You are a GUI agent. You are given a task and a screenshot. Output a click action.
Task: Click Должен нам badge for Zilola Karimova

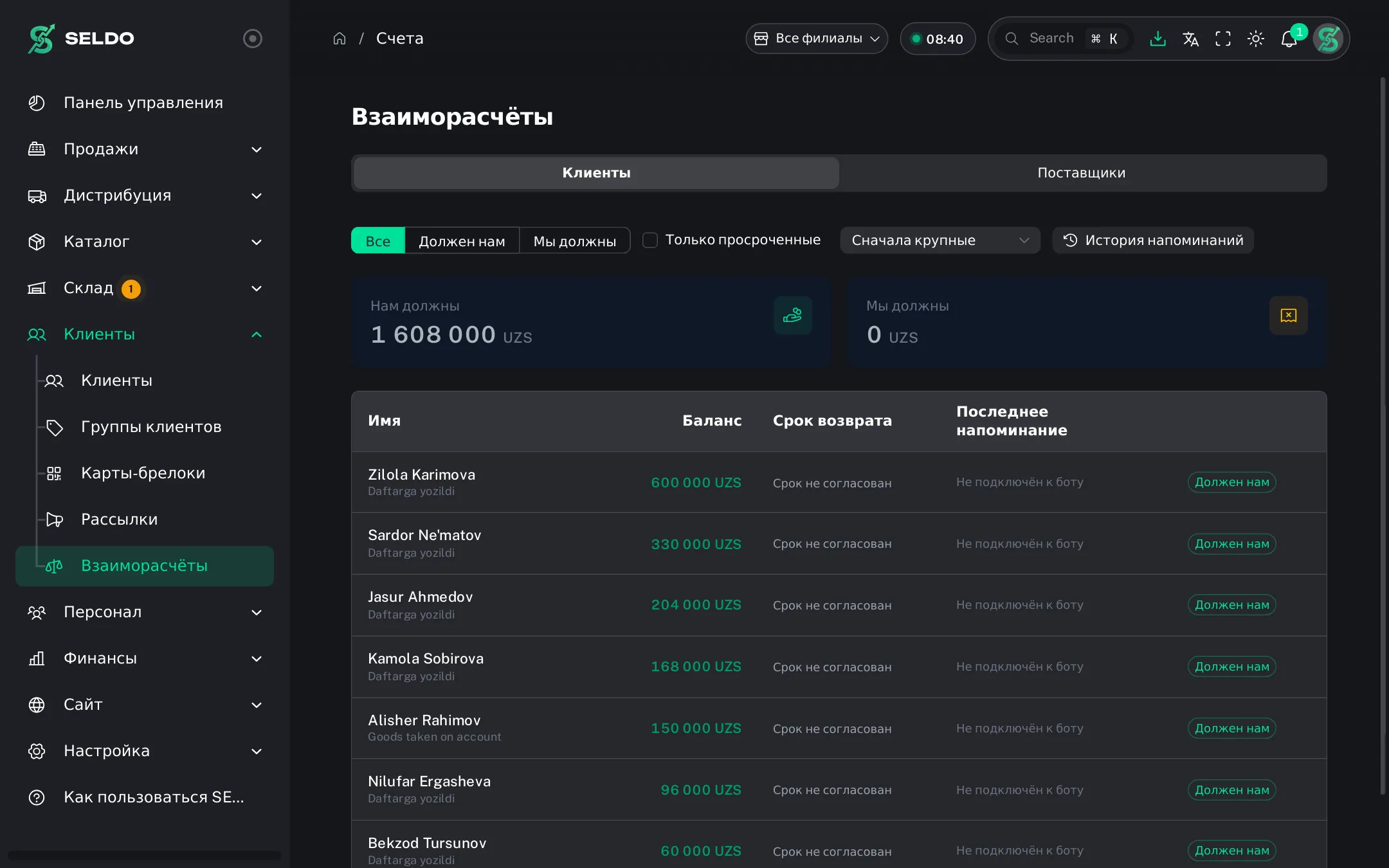point(1231,482)
